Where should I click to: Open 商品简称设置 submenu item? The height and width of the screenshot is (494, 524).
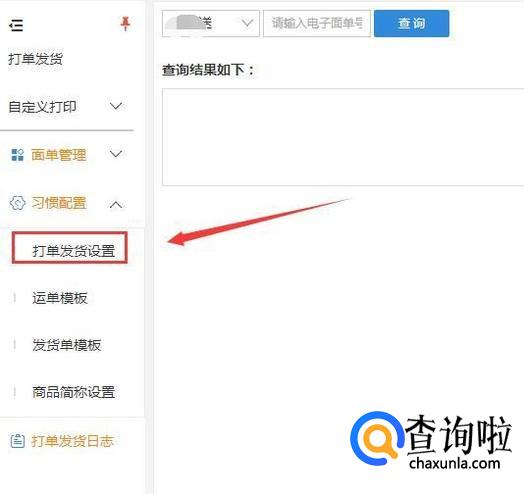(74, 392)
